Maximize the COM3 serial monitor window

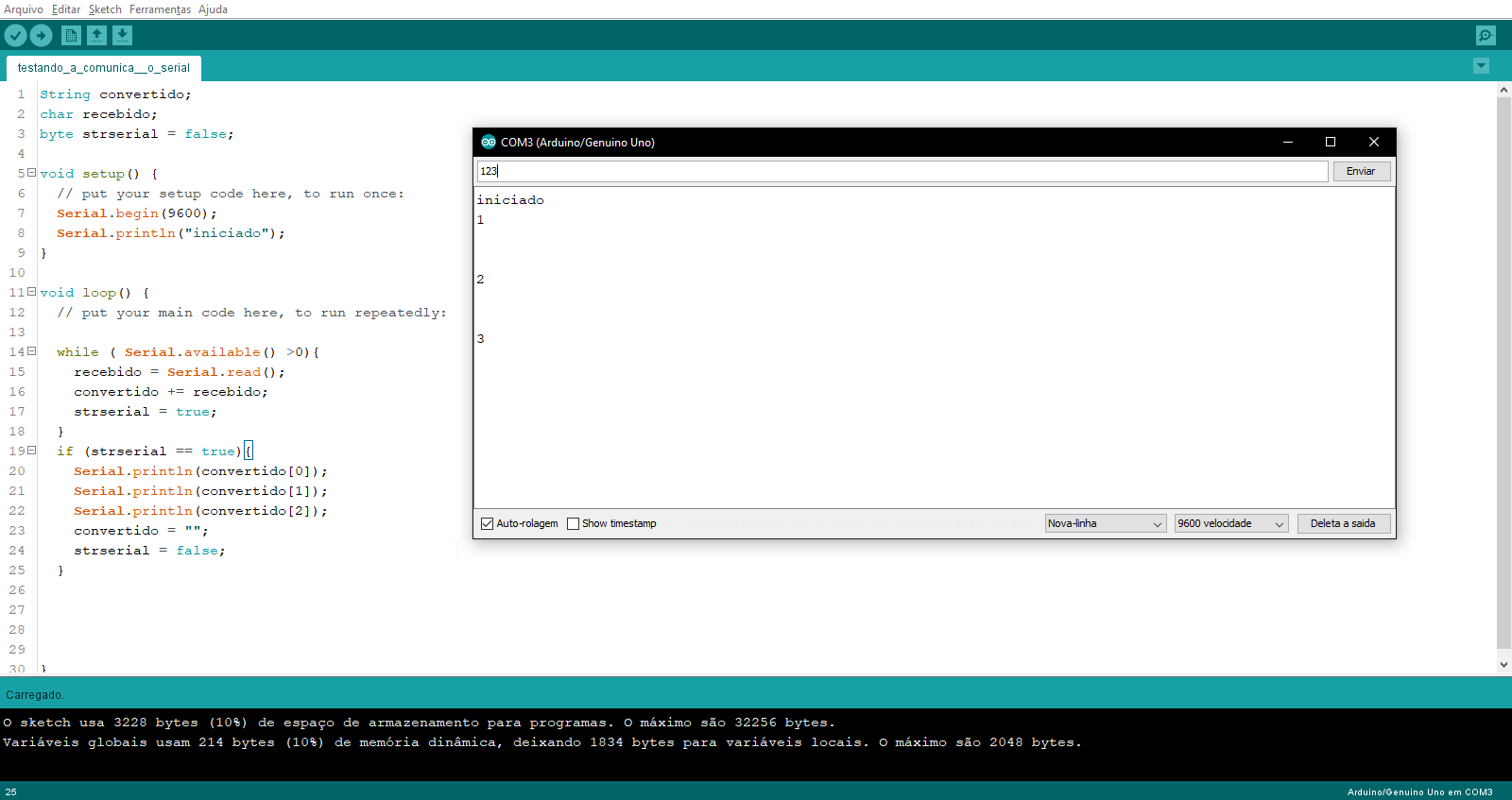click(x=1331, y=142)
